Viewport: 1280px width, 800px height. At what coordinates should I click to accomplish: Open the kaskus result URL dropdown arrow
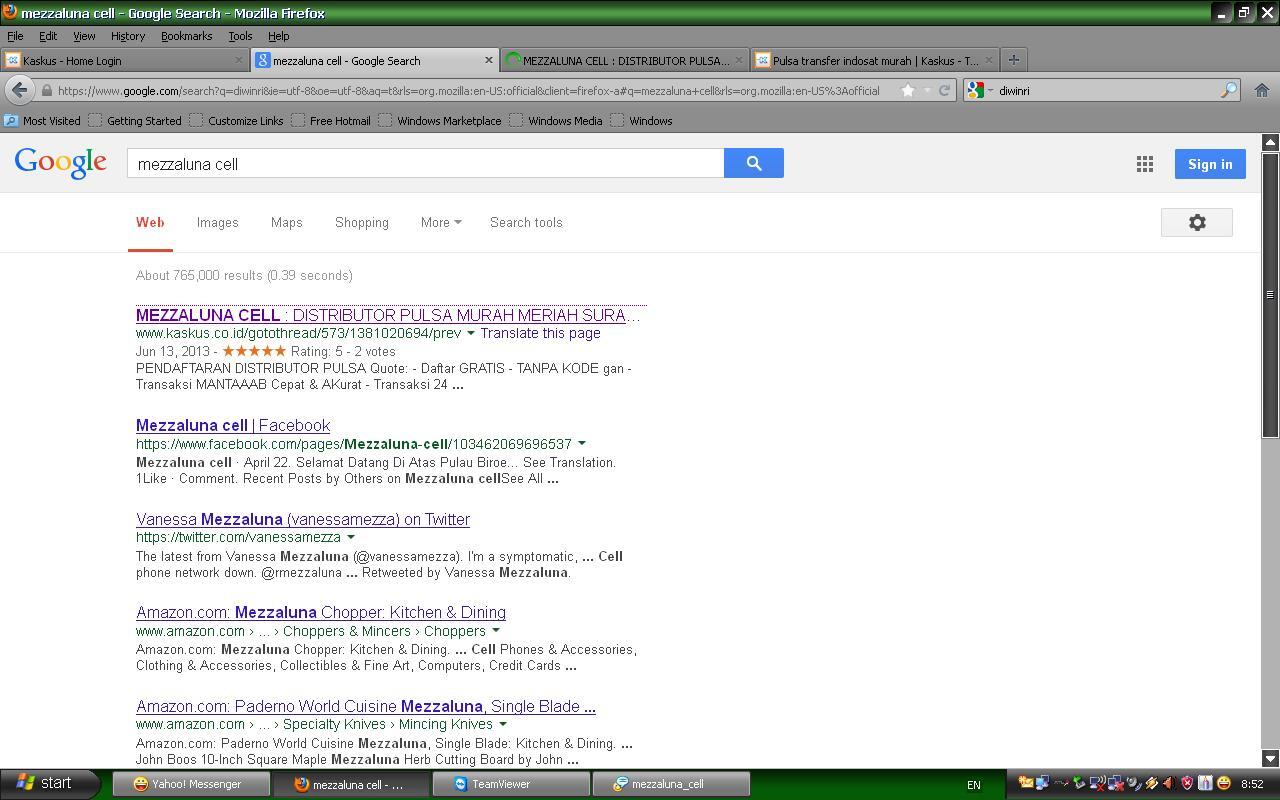[470, 333]
